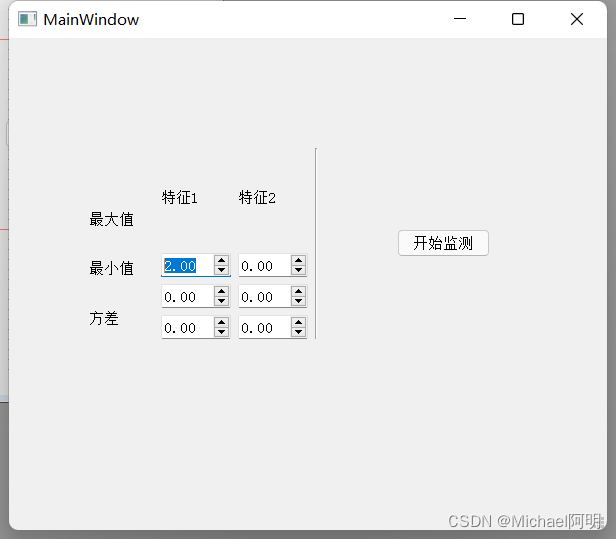Screen dimensions: 616x539
Task: Click up arrow of bottom 特征2 spin box
Action: [x=298, y=323]
